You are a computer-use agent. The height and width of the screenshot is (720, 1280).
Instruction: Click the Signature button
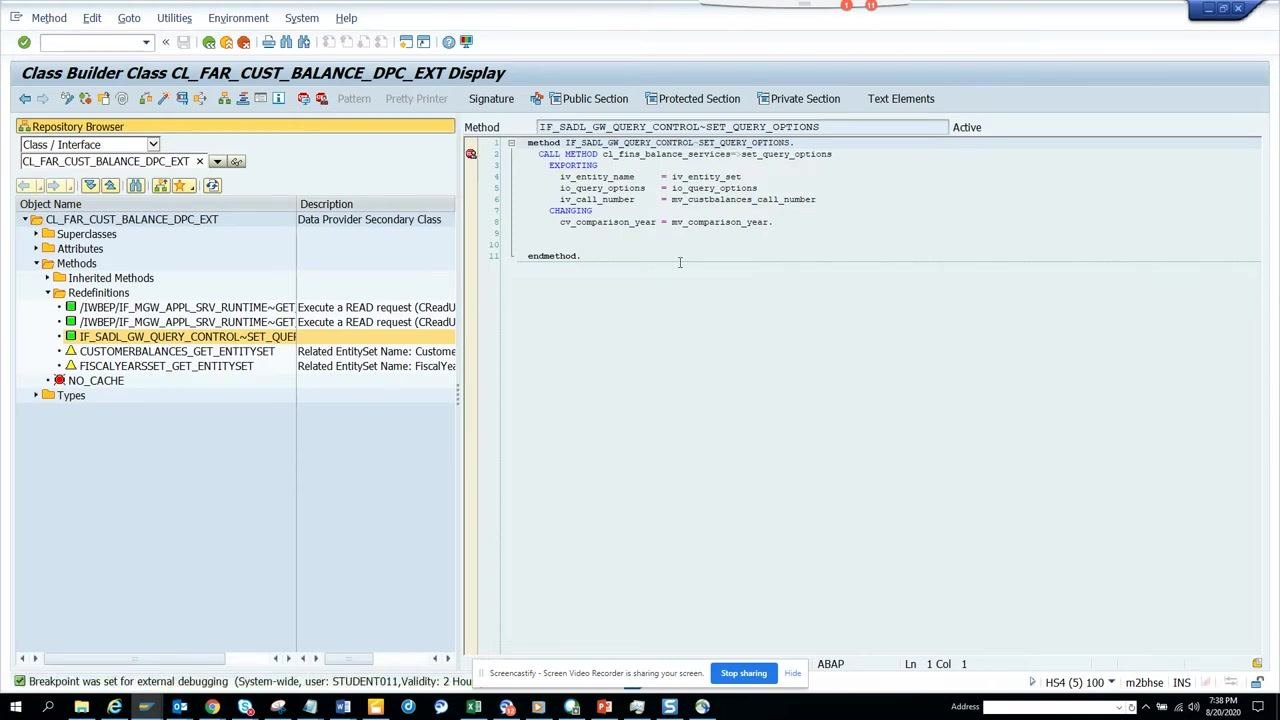[491, 98]
